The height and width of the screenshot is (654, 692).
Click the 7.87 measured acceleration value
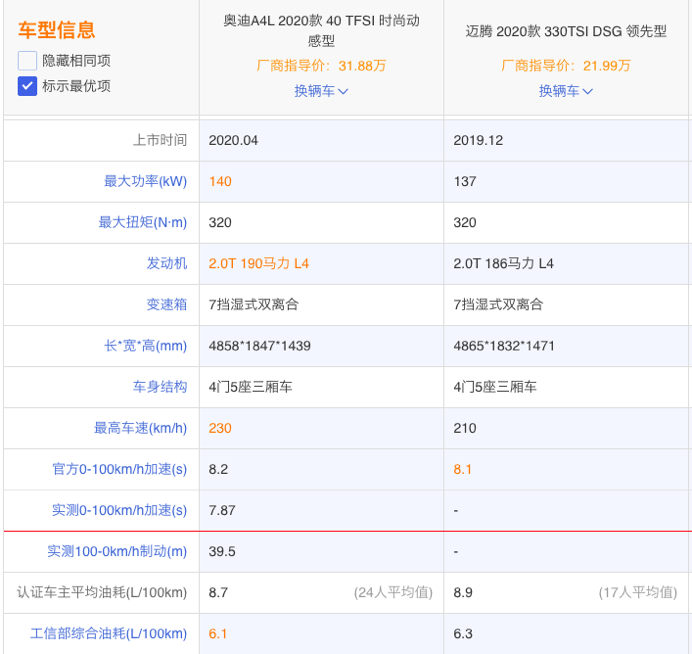(222, 510)
